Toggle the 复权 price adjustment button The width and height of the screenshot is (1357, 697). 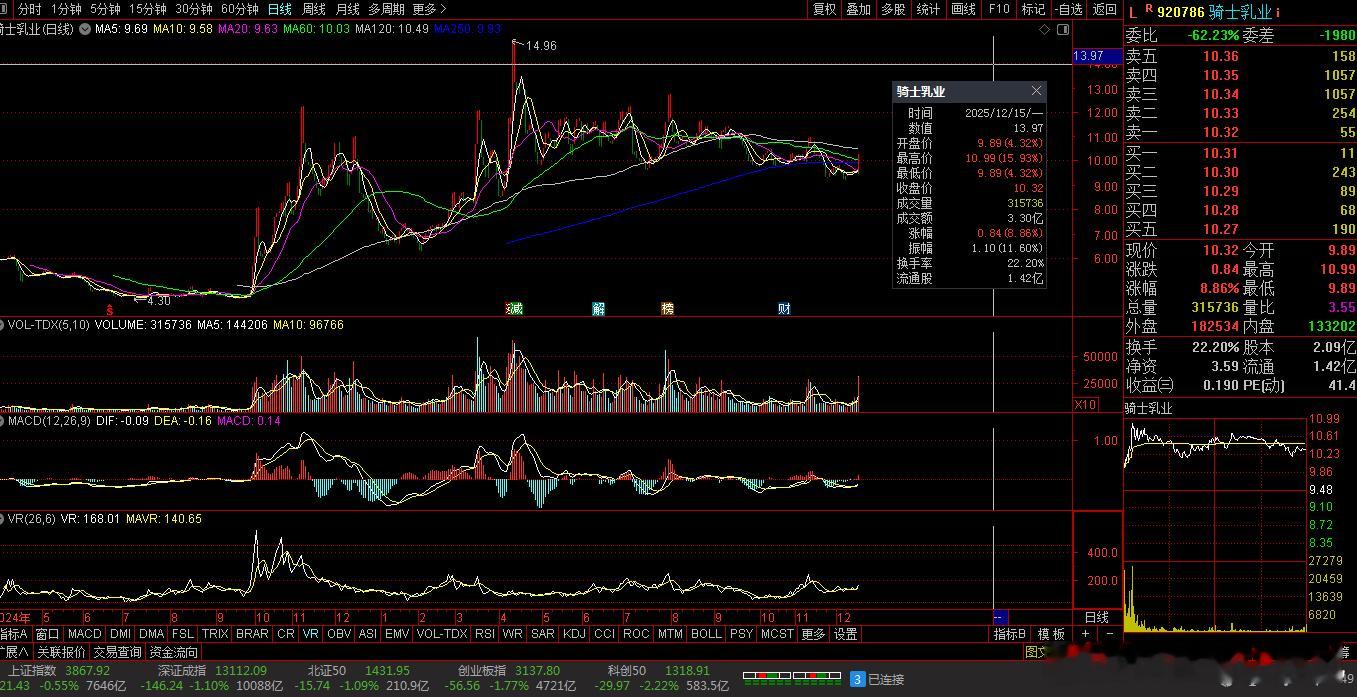pos(824,9)
